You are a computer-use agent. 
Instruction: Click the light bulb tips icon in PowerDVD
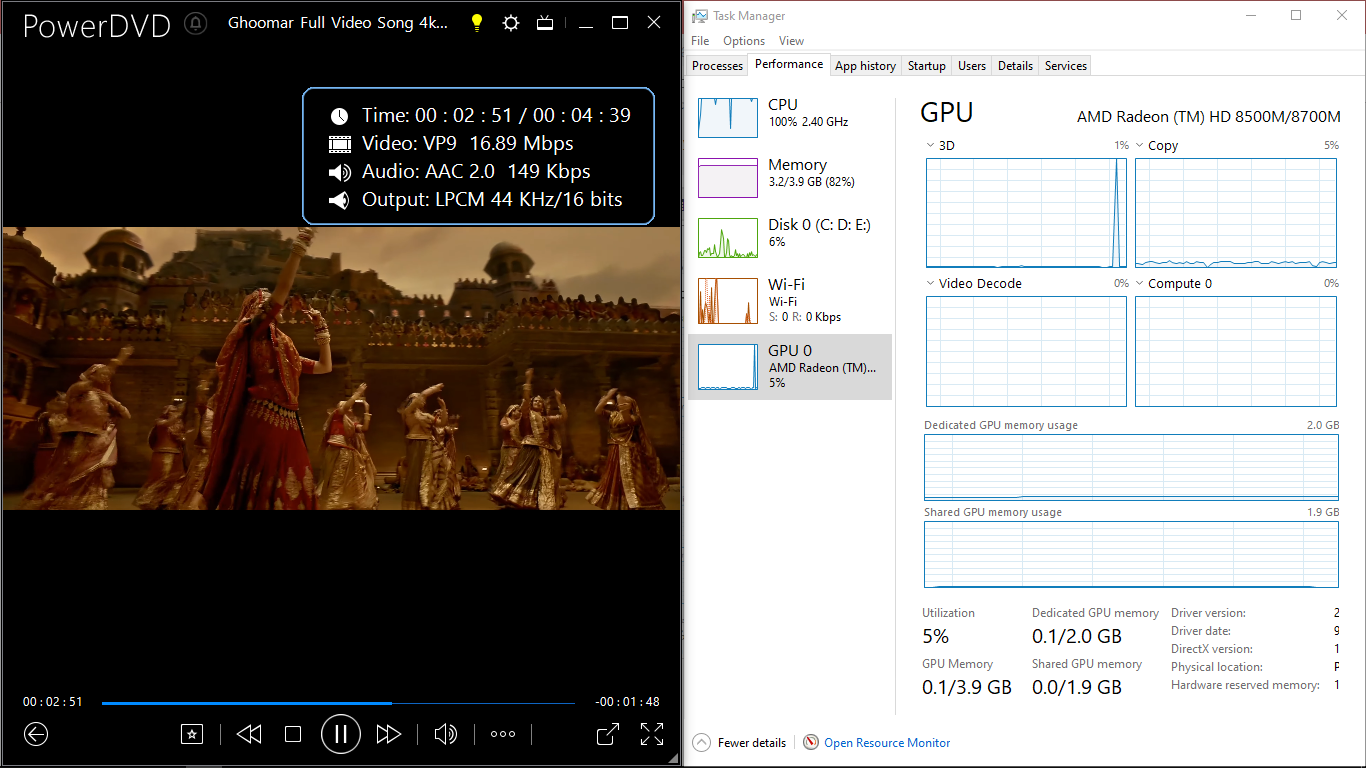478,23
